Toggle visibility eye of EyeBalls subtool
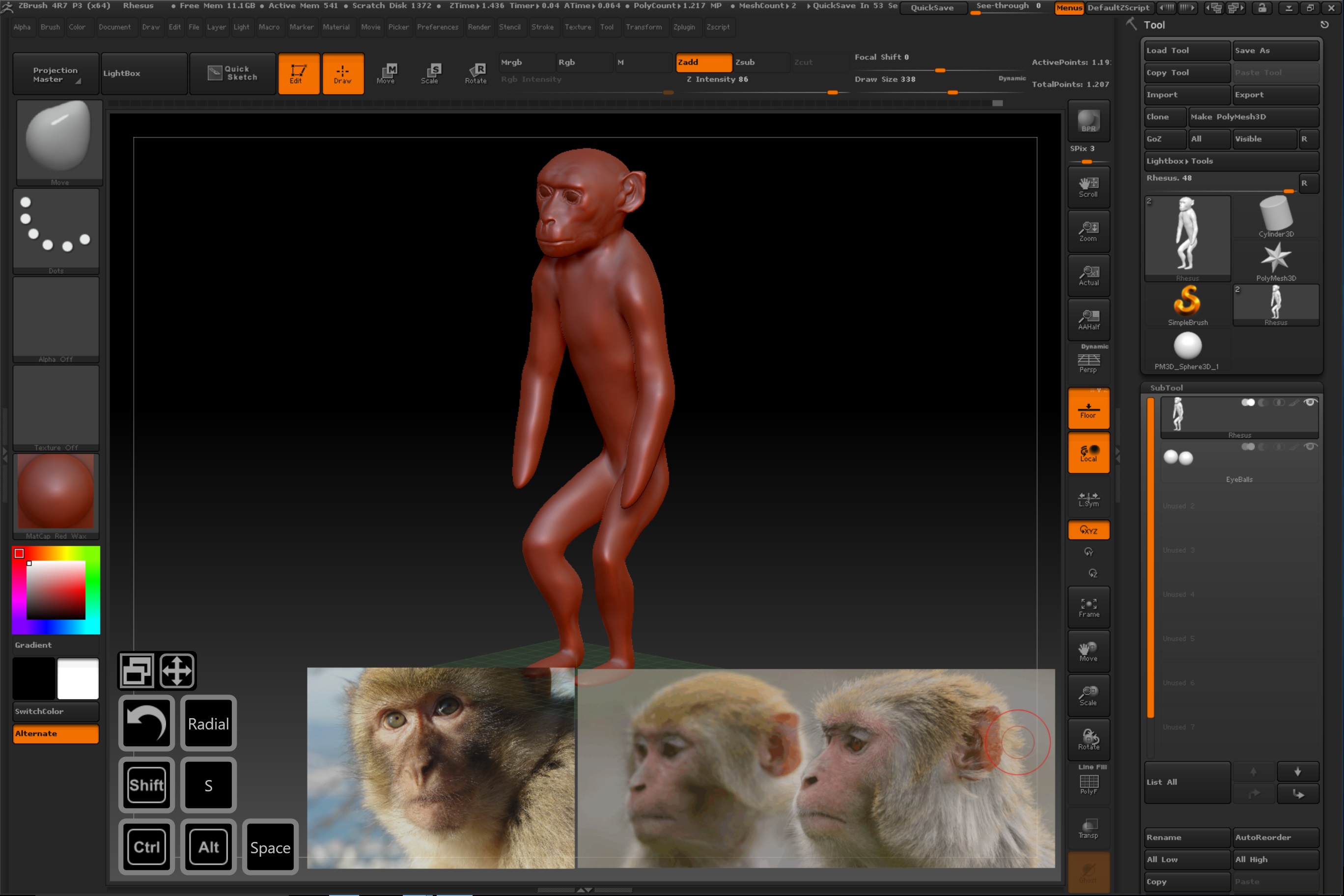The image size is (1344, 896). coord(1311,447)
